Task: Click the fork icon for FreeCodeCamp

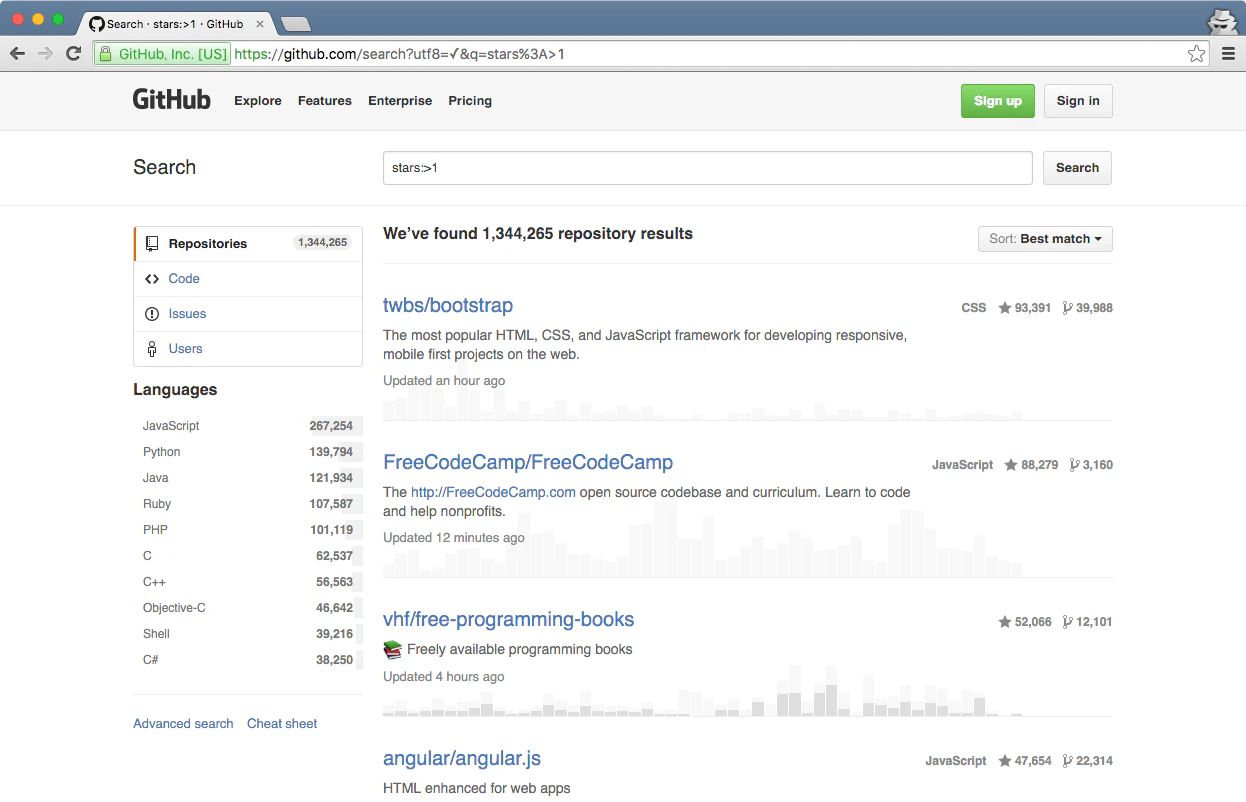Action: click(1074, 465)
